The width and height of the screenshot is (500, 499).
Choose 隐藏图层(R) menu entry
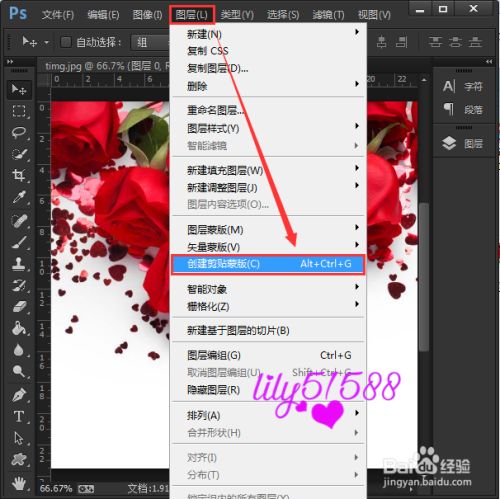click(x=267, y=390)
